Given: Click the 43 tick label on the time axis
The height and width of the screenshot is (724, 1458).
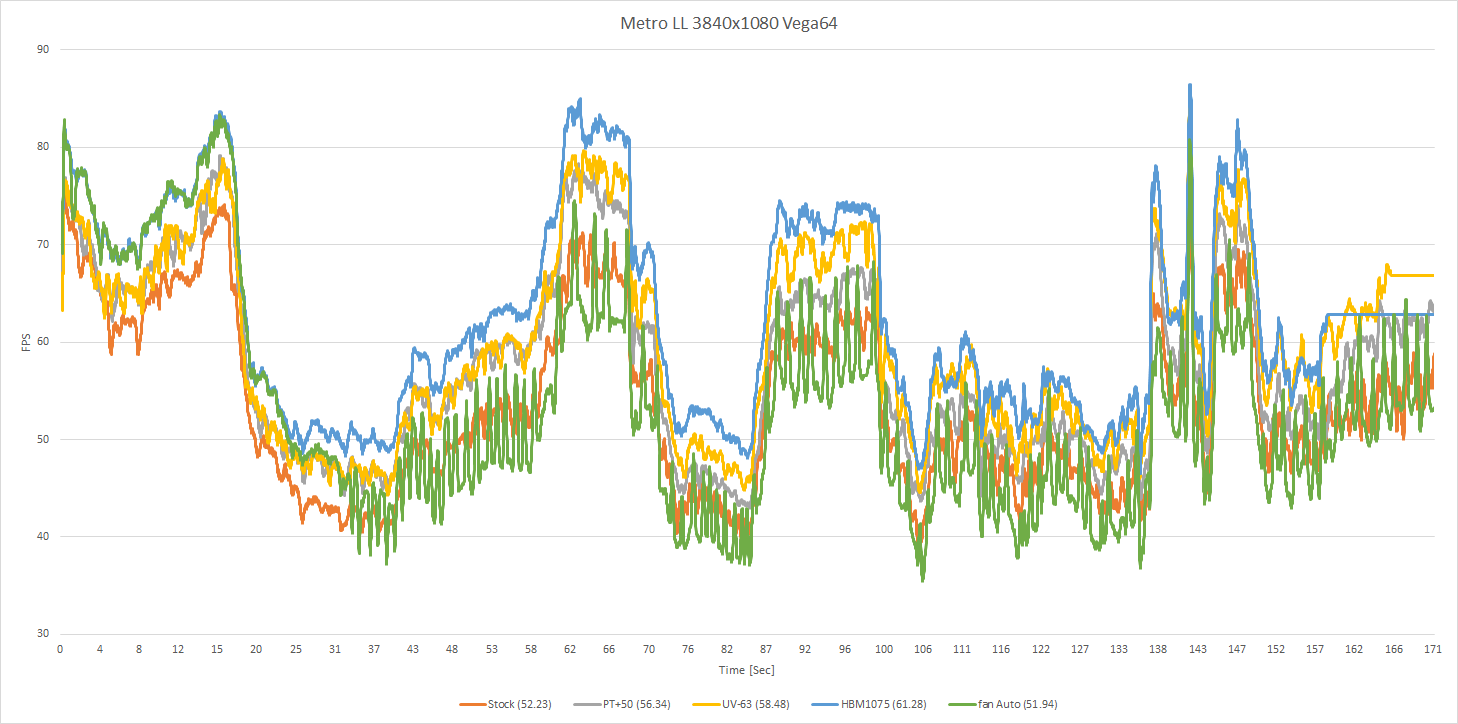Looking at the screenshot, I should (x=413, y=649).
